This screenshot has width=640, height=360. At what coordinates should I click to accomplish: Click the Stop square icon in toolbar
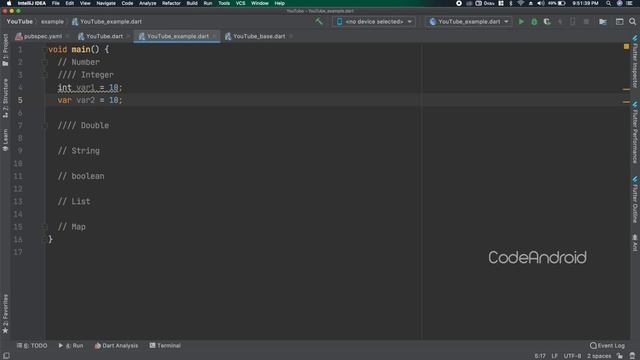coord(586,21)
